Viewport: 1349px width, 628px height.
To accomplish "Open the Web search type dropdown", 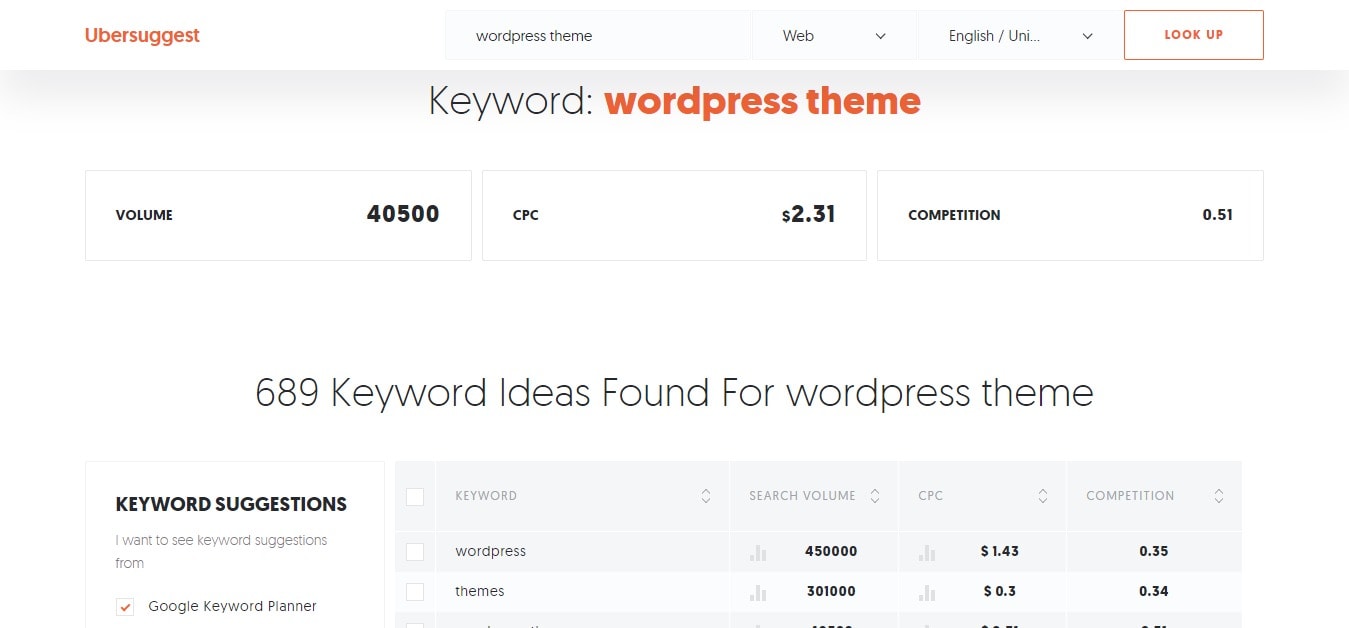I will pyautogui.click(x=834, y=36).
